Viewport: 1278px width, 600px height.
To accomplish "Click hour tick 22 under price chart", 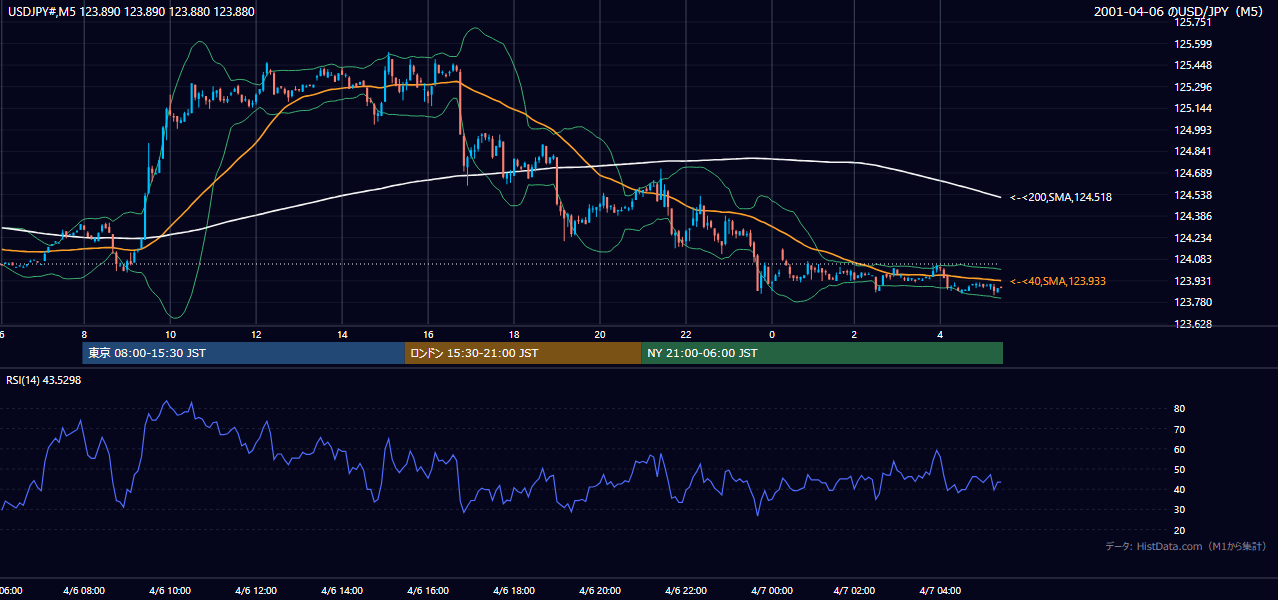I will [x=686, y=334].
